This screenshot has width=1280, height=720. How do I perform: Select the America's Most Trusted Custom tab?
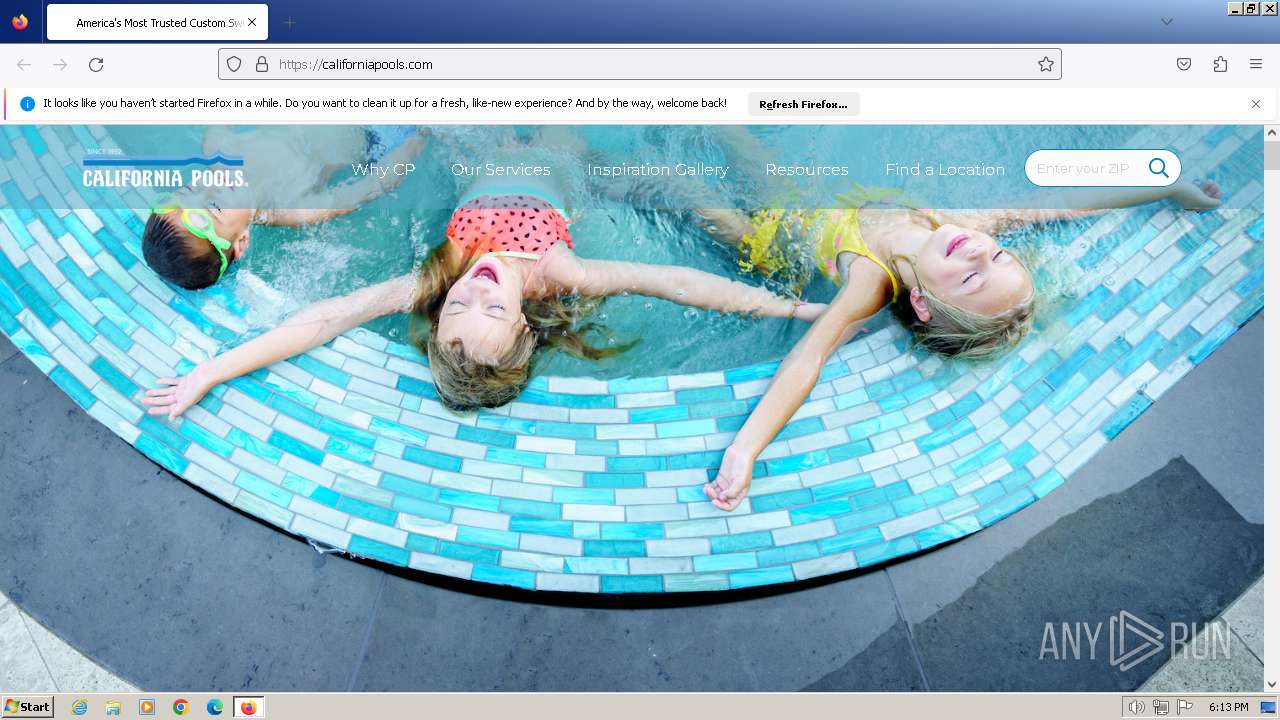[x=156, y=22]
